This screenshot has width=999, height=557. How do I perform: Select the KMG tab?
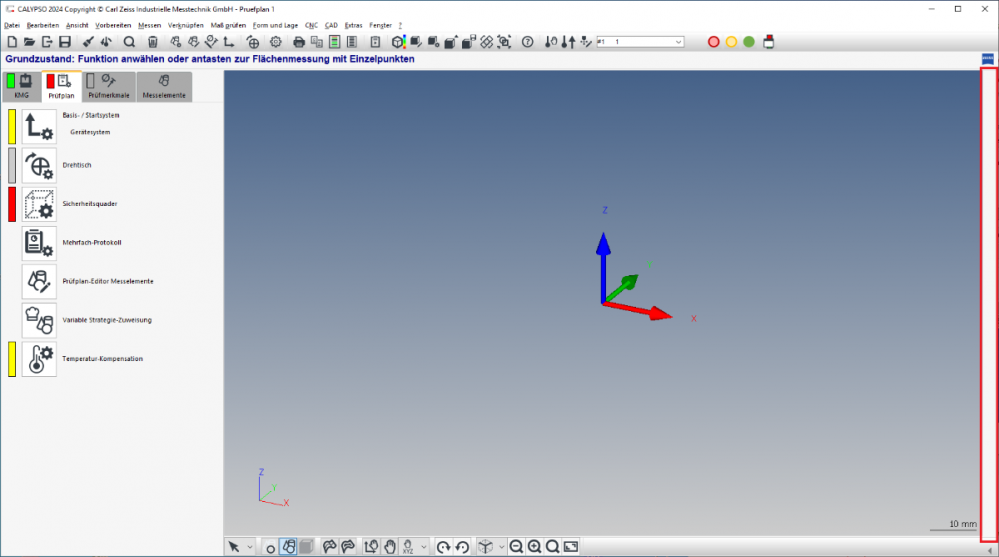(x=22, y=87)
